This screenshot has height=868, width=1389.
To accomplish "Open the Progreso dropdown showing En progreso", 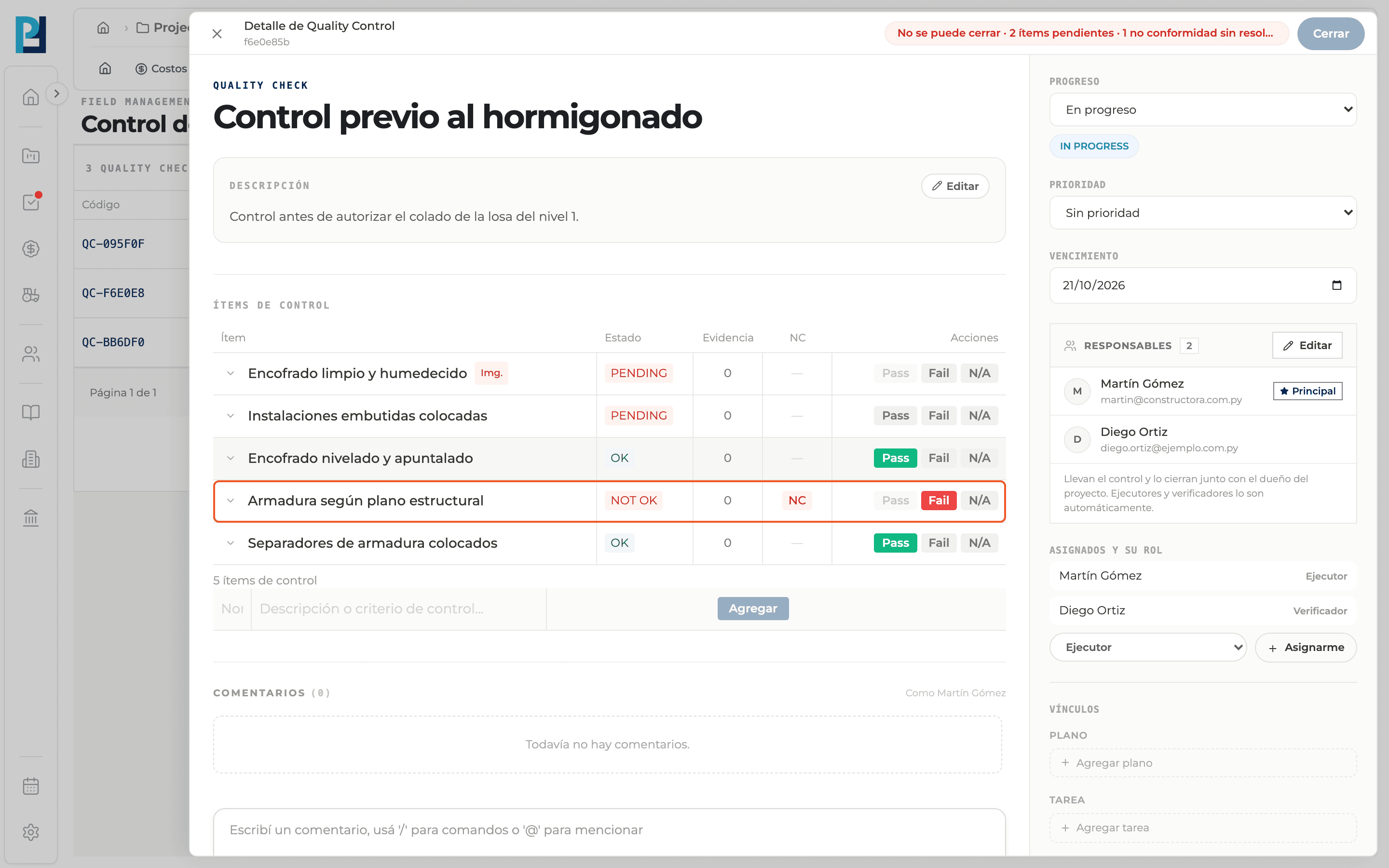I will [1202, 109].
